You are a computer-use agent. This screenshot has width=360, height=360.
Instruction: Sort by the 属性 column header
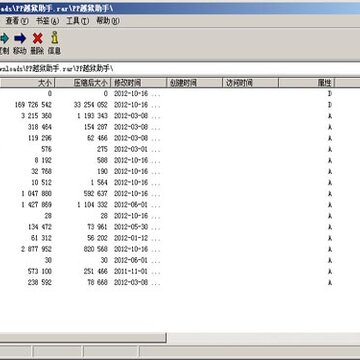point(307,83)
